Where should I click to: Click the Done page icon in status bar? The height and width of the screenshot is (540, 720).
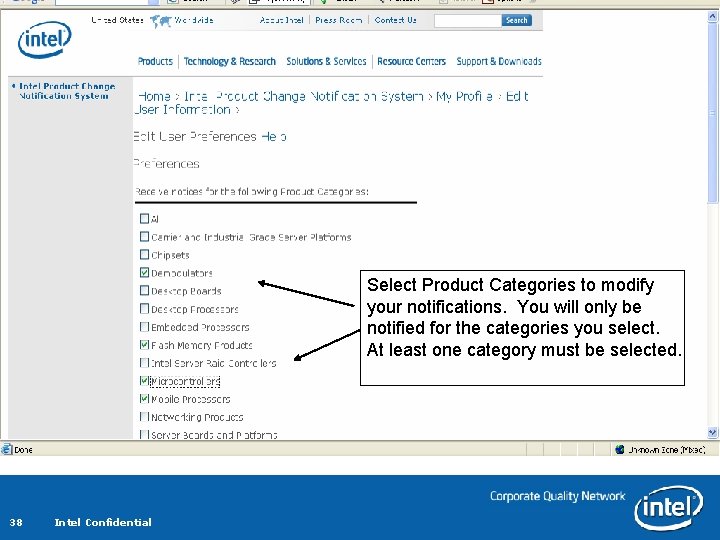click(x=6, y=449)
